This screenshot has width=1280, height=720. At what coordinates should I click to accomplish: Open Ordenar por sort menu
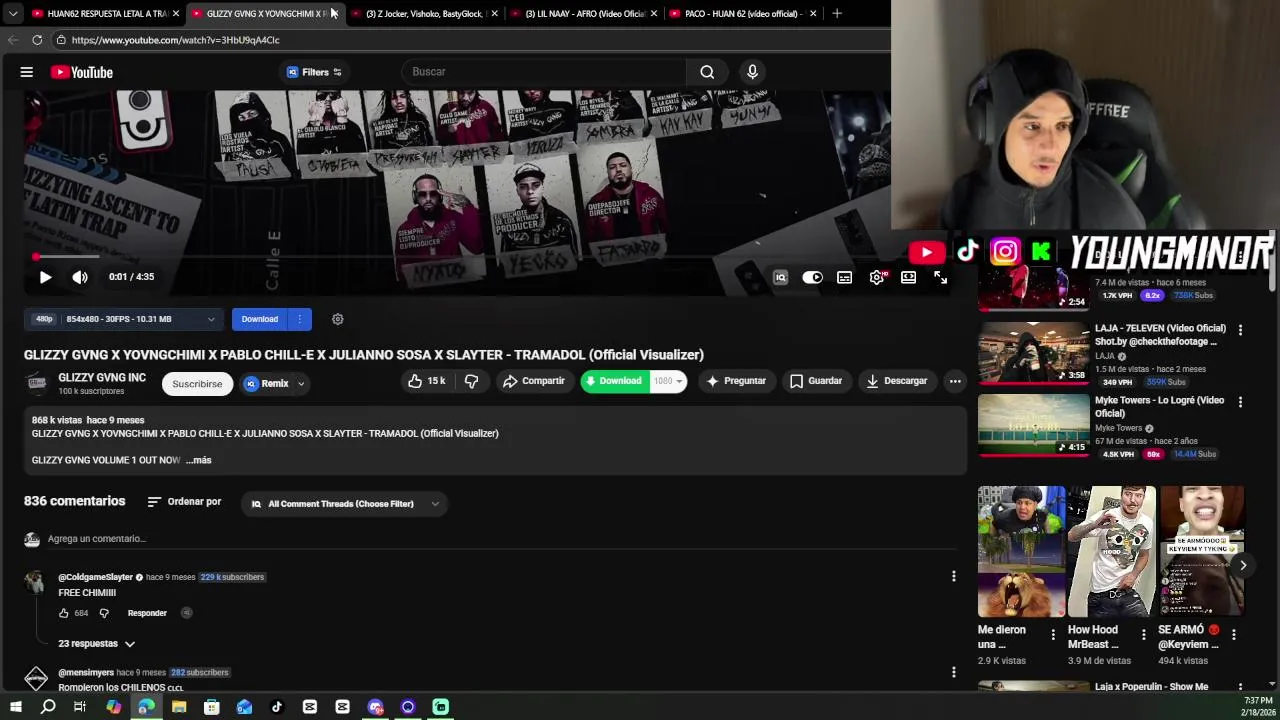click(184, 502)
